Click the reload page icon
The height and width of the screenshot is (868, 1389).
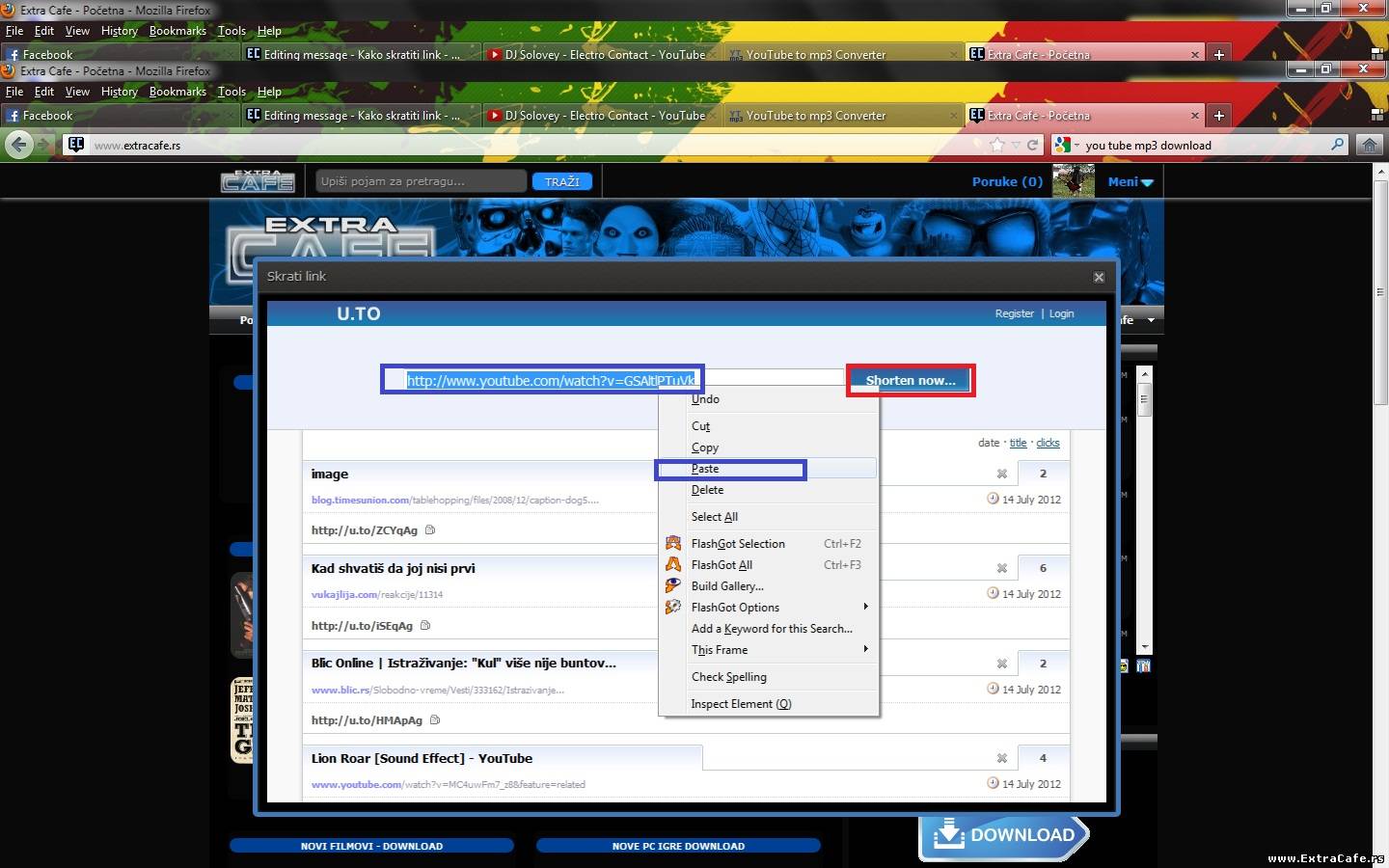[1032, 145]
